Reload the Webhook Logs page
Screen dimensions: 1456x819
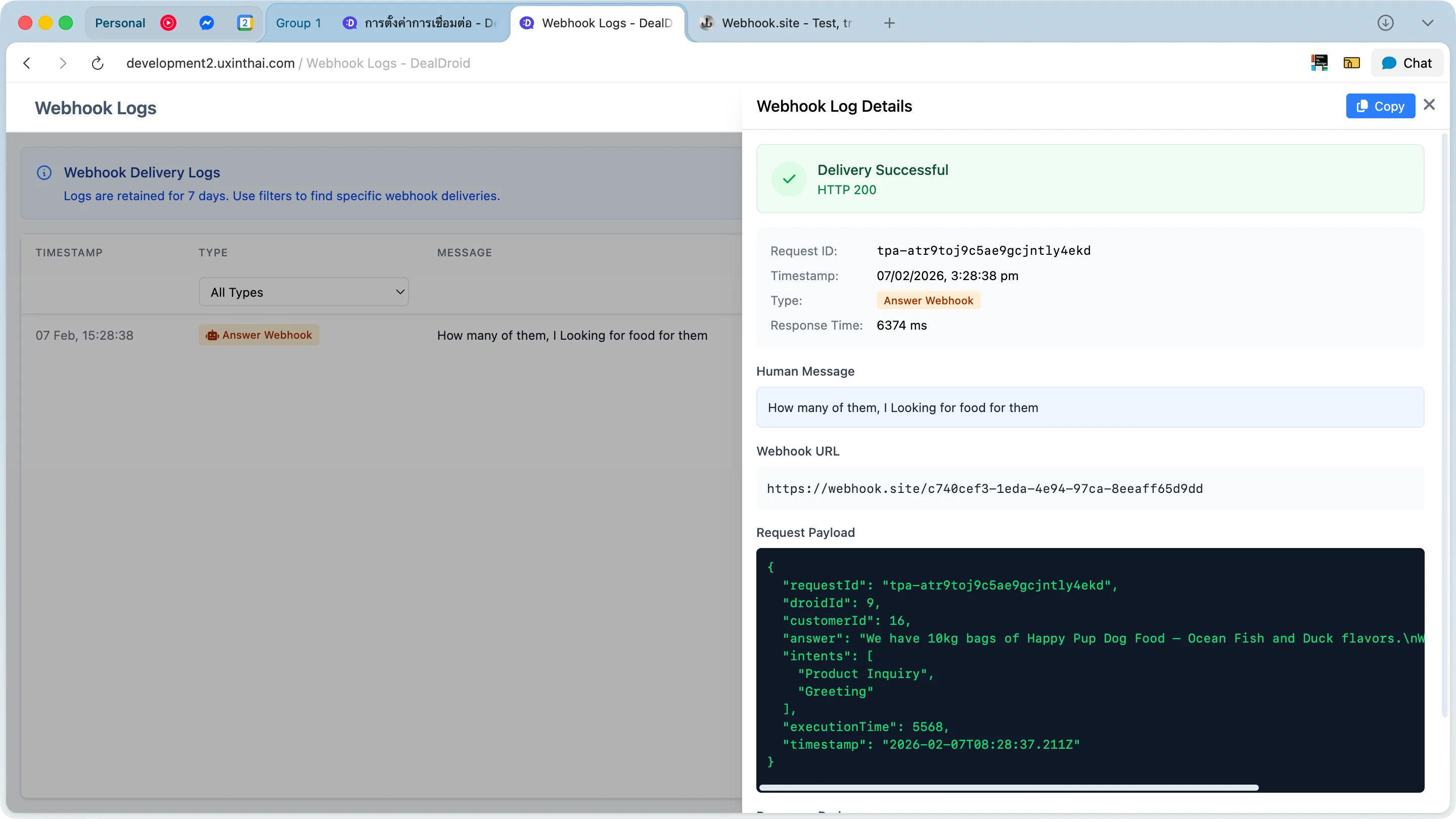coord(97,63)
